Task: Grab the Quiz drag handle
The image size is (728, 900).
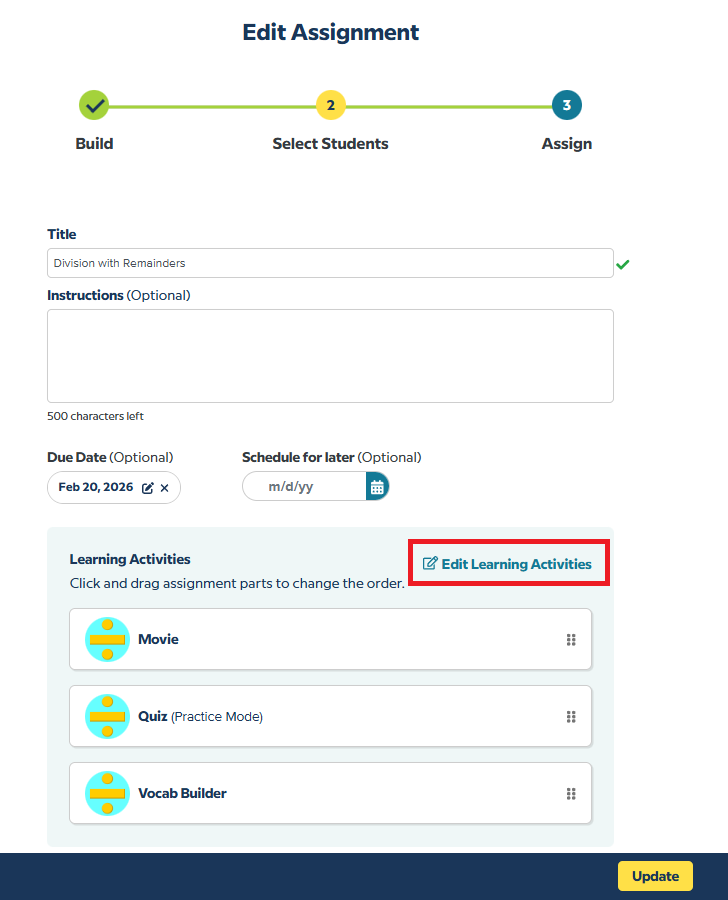Action: coord(571,716)
